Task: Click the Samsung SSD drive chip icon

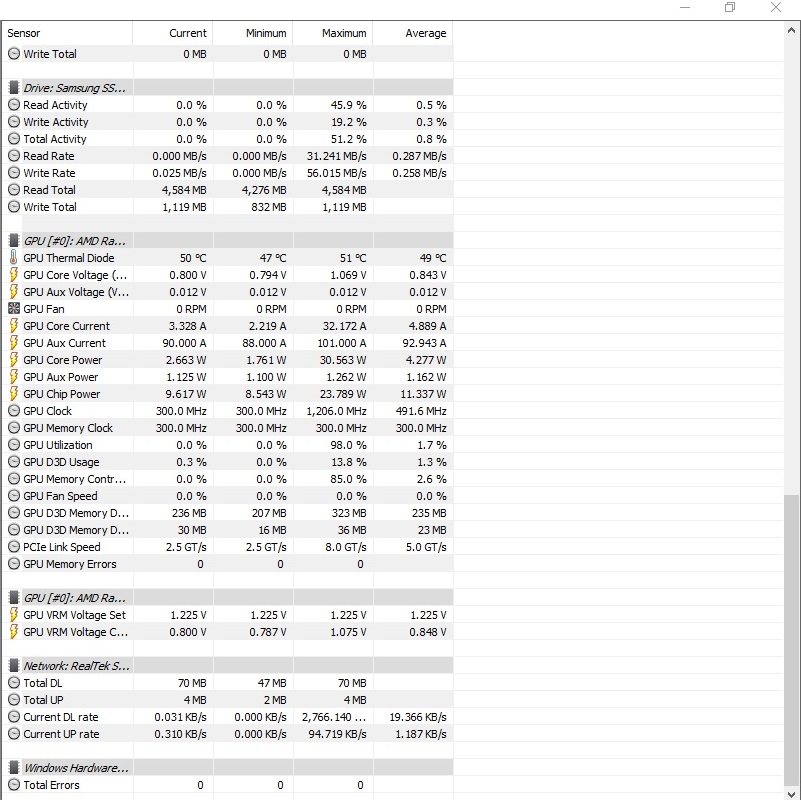Action: [x=14, y=87]
